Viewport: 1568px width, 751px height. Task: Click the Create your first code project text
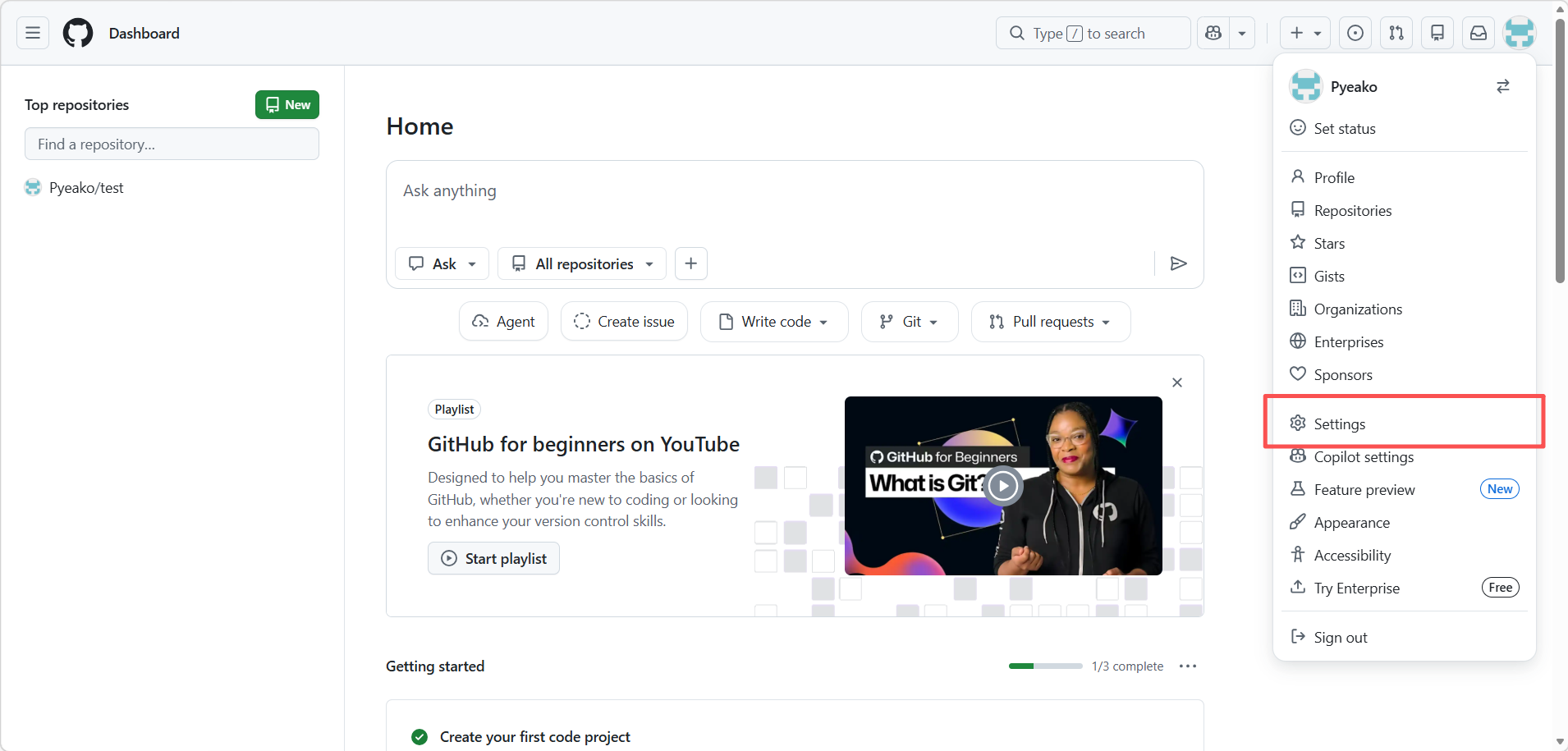pyautogui.click(x=534, y=737)
